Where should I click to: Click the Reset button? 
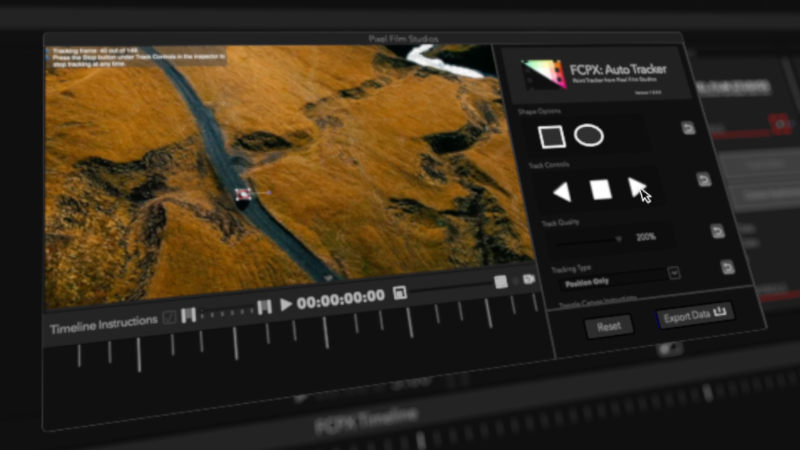609,327
